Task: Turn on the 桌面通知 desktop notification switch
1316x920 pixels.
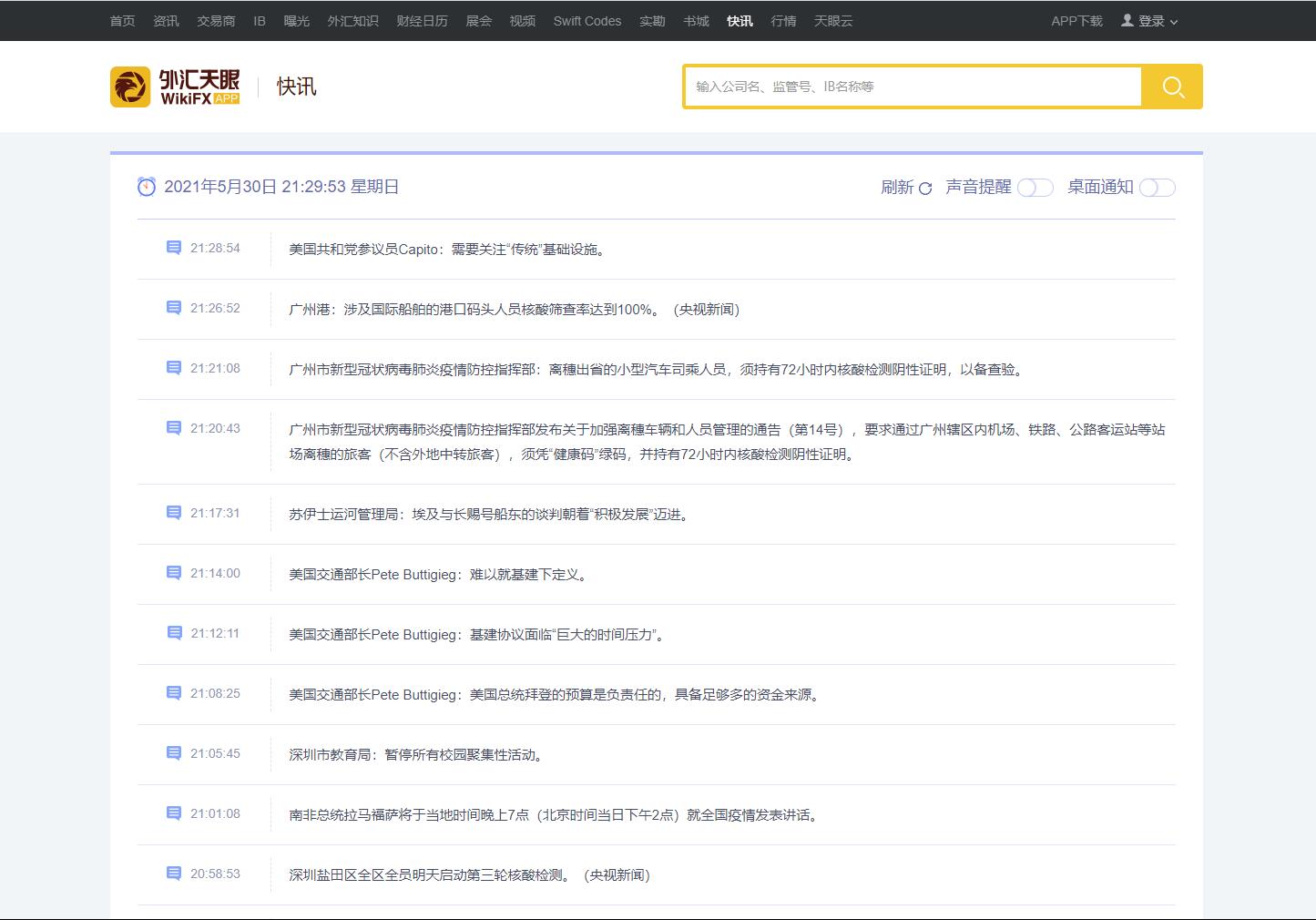Action: pos(1157,188)
